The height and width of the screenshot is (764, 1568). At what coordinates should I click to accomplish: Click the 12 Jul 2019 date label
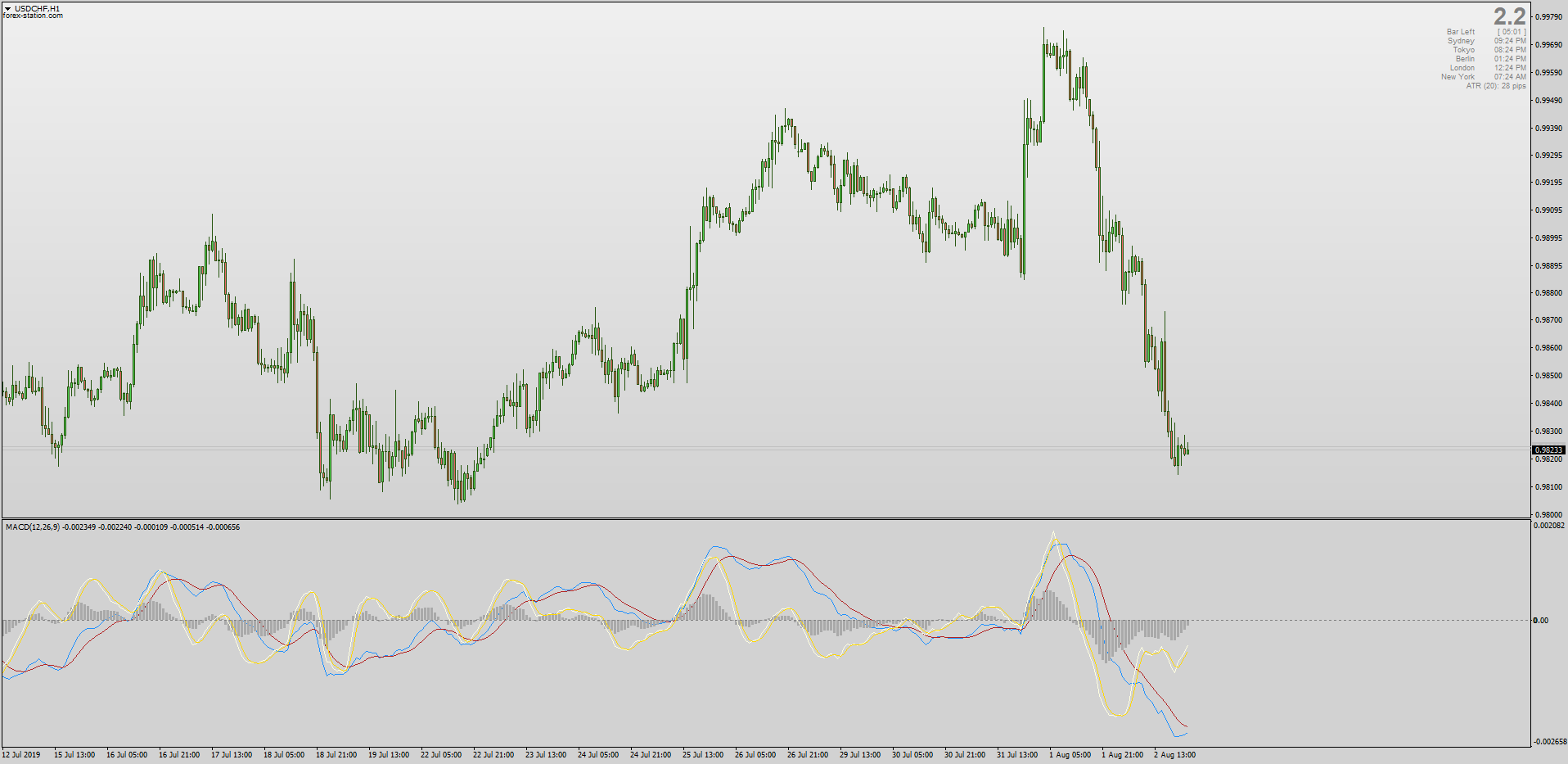click(21, 755)
